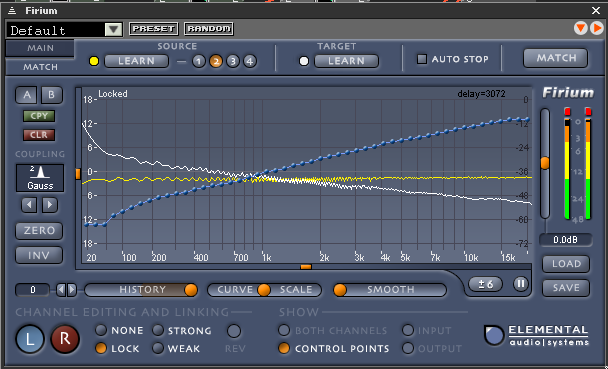Toggle the REV option

point(234,331)
